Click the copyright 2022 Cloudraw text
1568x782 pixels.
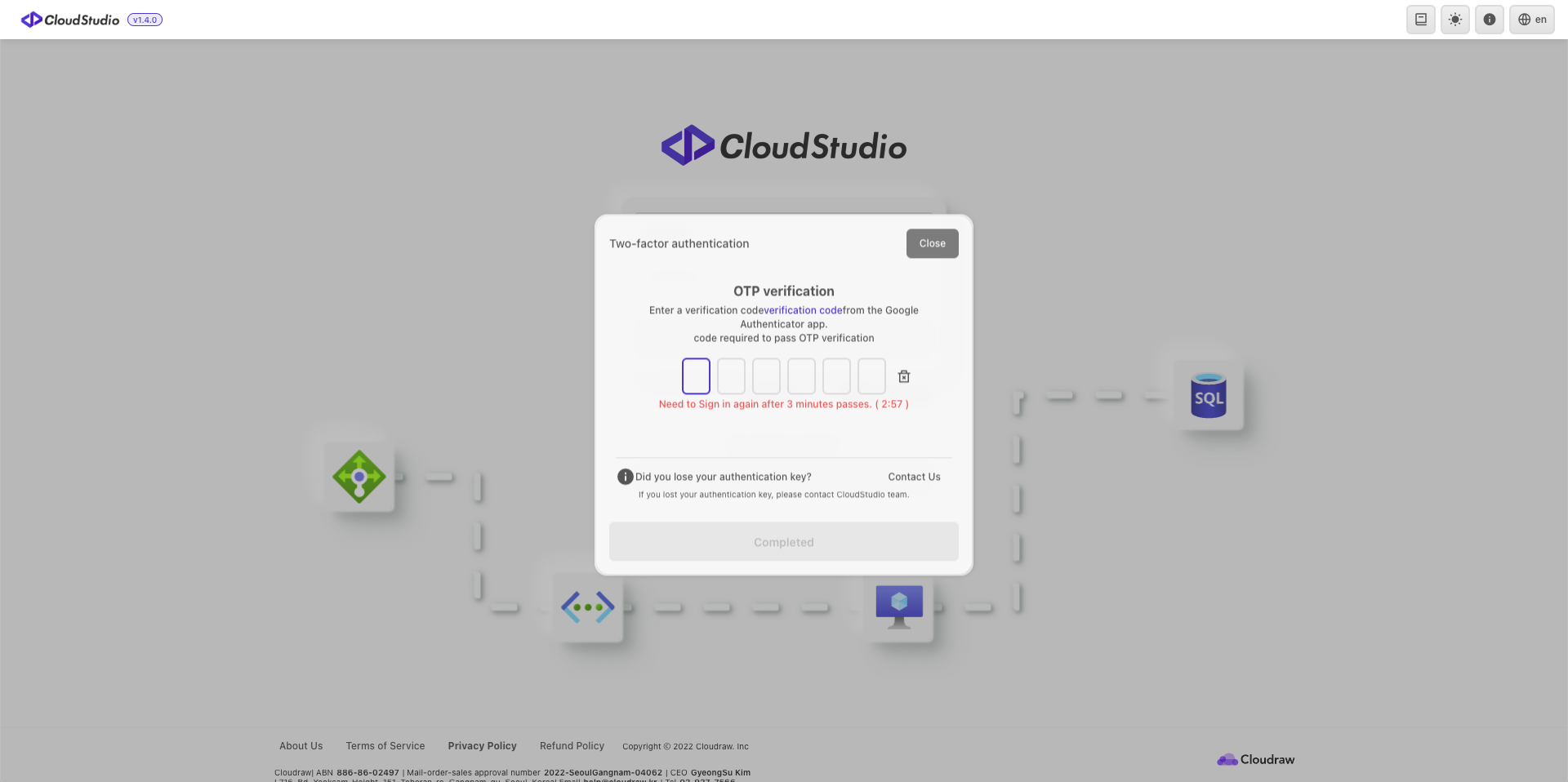click(x=685, y=746)
